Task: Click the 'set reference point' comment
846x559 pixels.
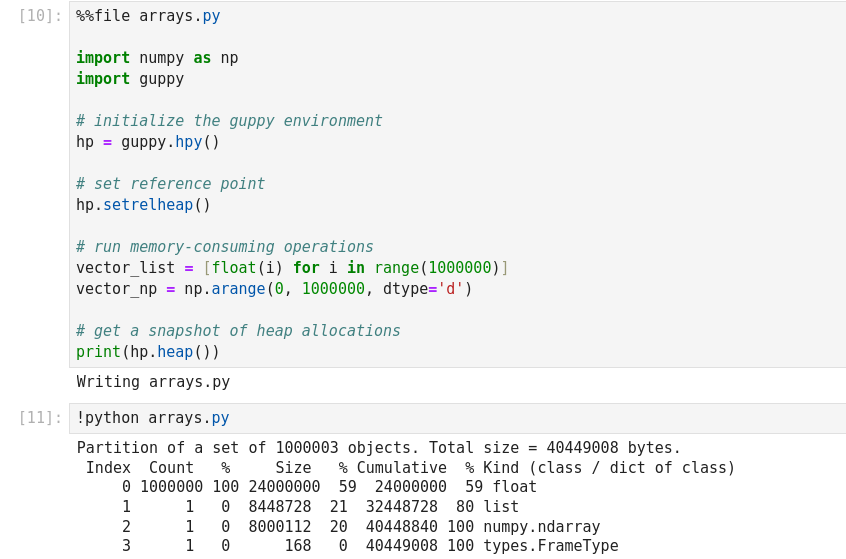Action: pos(170,184)
